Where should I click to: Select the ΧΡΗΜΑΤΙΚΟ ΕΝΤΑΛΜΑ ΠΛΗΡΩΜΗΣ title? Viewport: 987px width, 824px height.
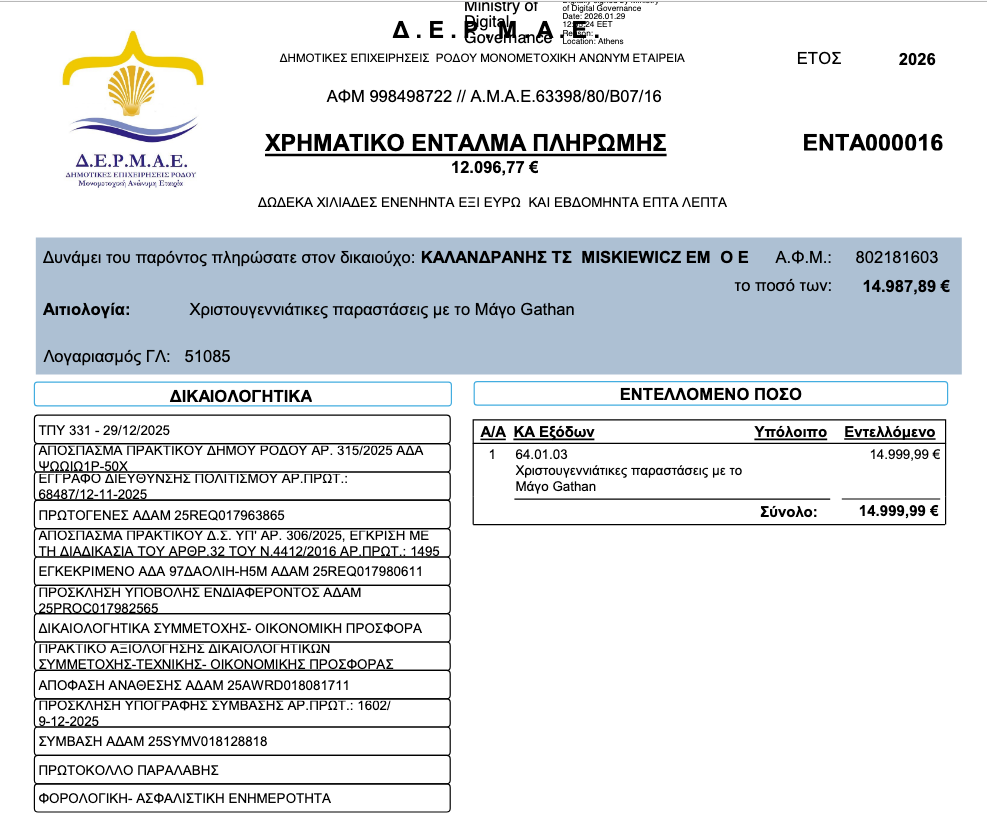point(465,144)
